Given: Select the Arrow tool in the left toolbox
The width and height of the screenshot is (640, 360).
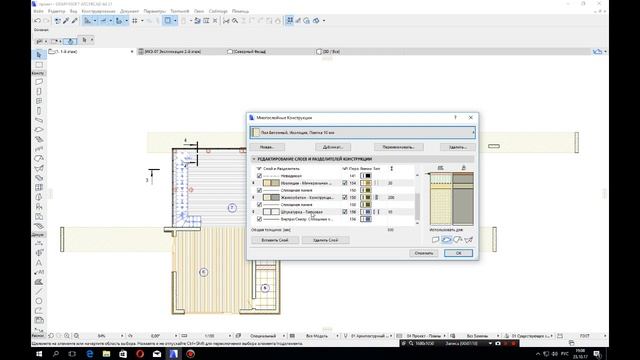Looking at the screenshot, I should click(x=39, y=55).
